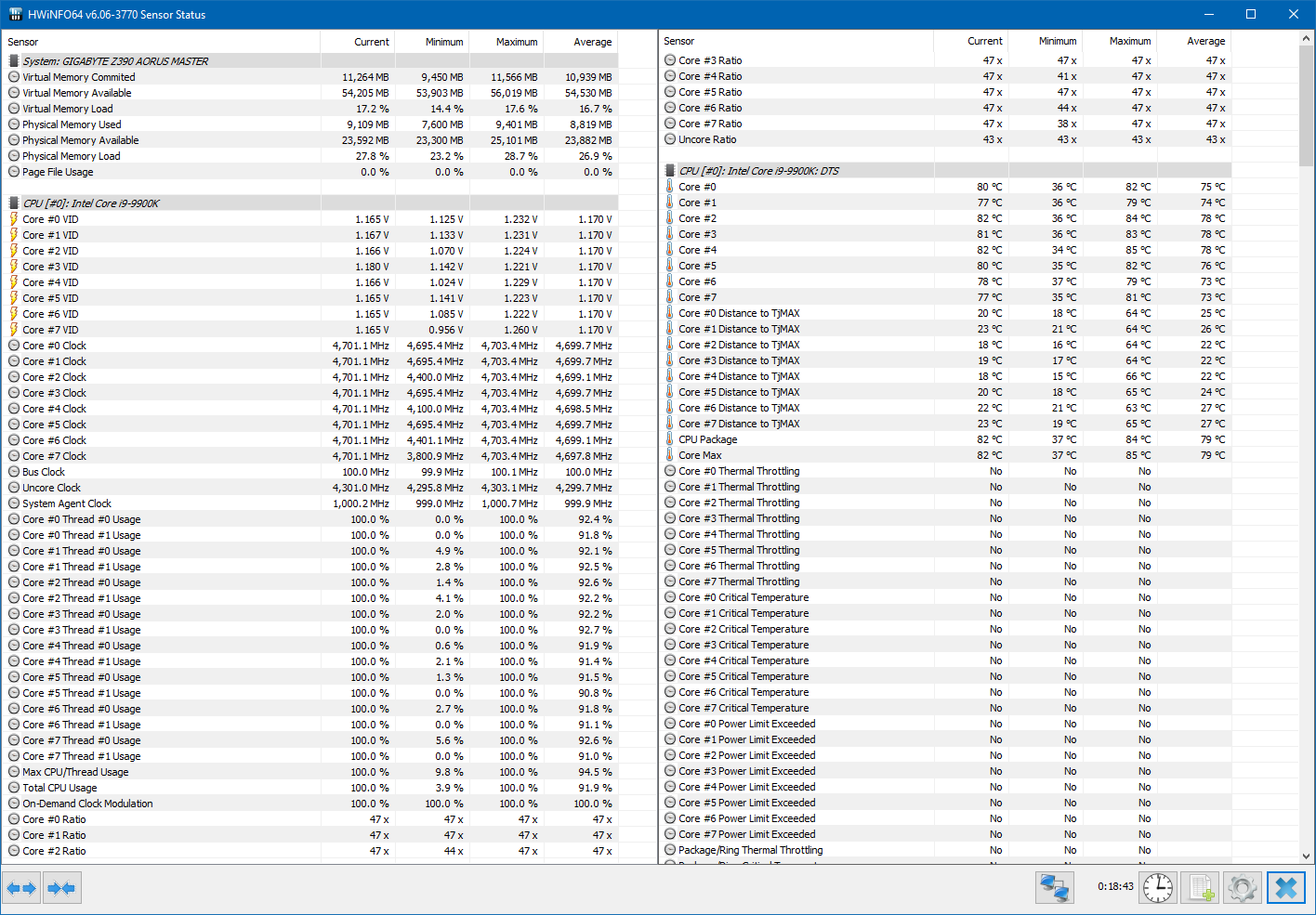Click circle icon beside Core #0 Thermal Throttling
The height and width of the screenshot is (915, 1316).
pos(670,471)
